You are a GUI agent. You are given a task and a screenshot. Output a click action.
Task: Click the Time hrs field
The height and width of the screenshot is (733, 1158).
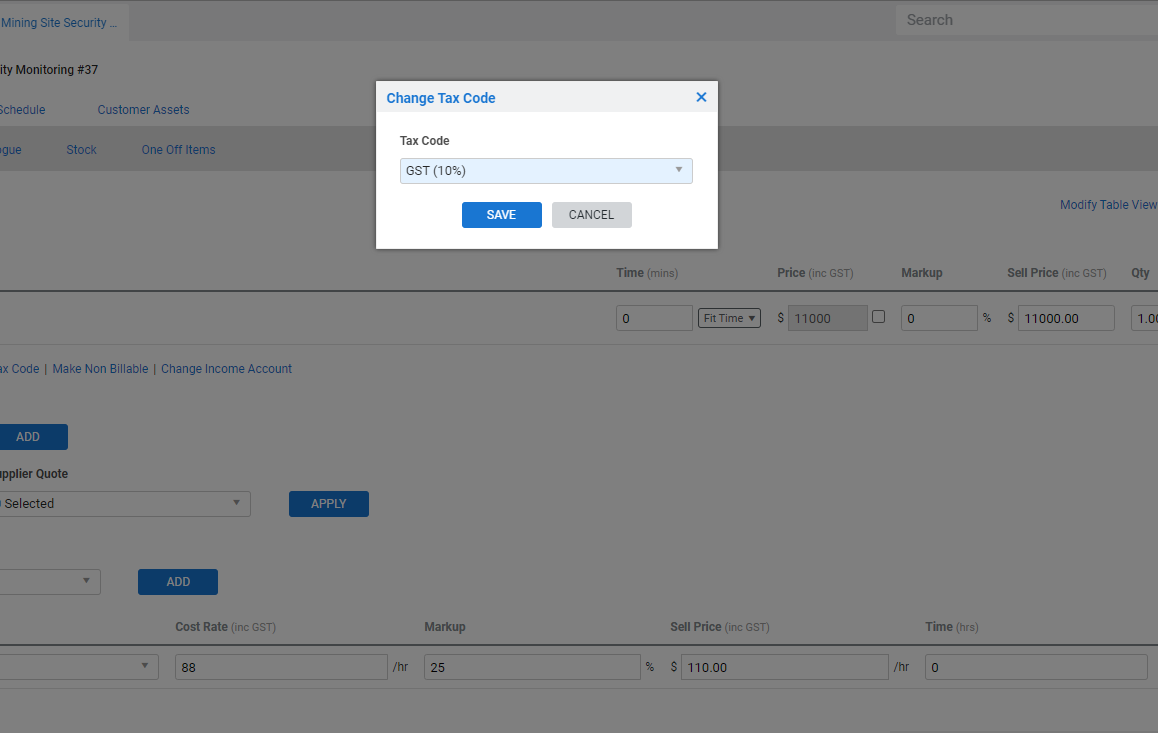1035,667
